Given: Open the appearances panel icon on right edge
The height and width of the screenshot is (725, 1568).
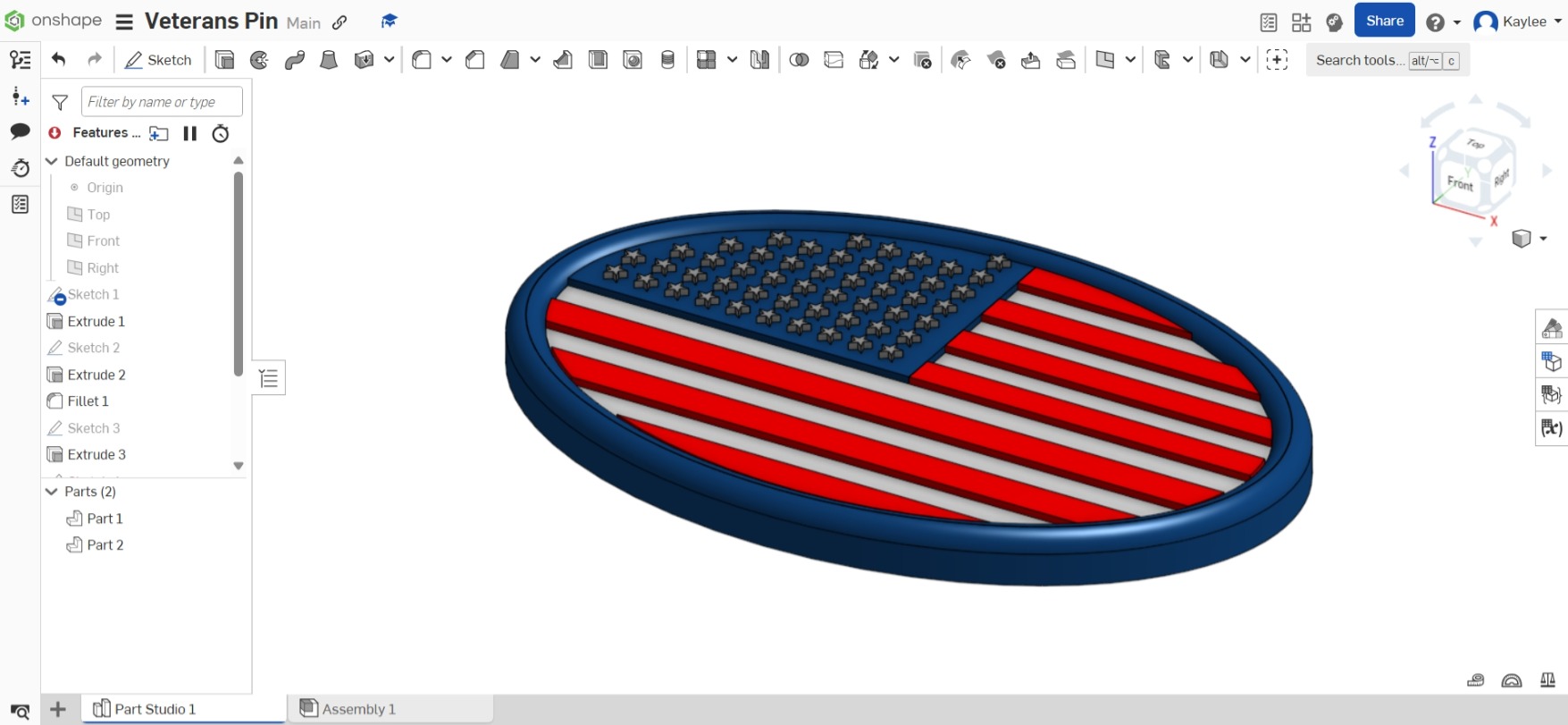Looking at the screenshot, I should (1552, 328).
